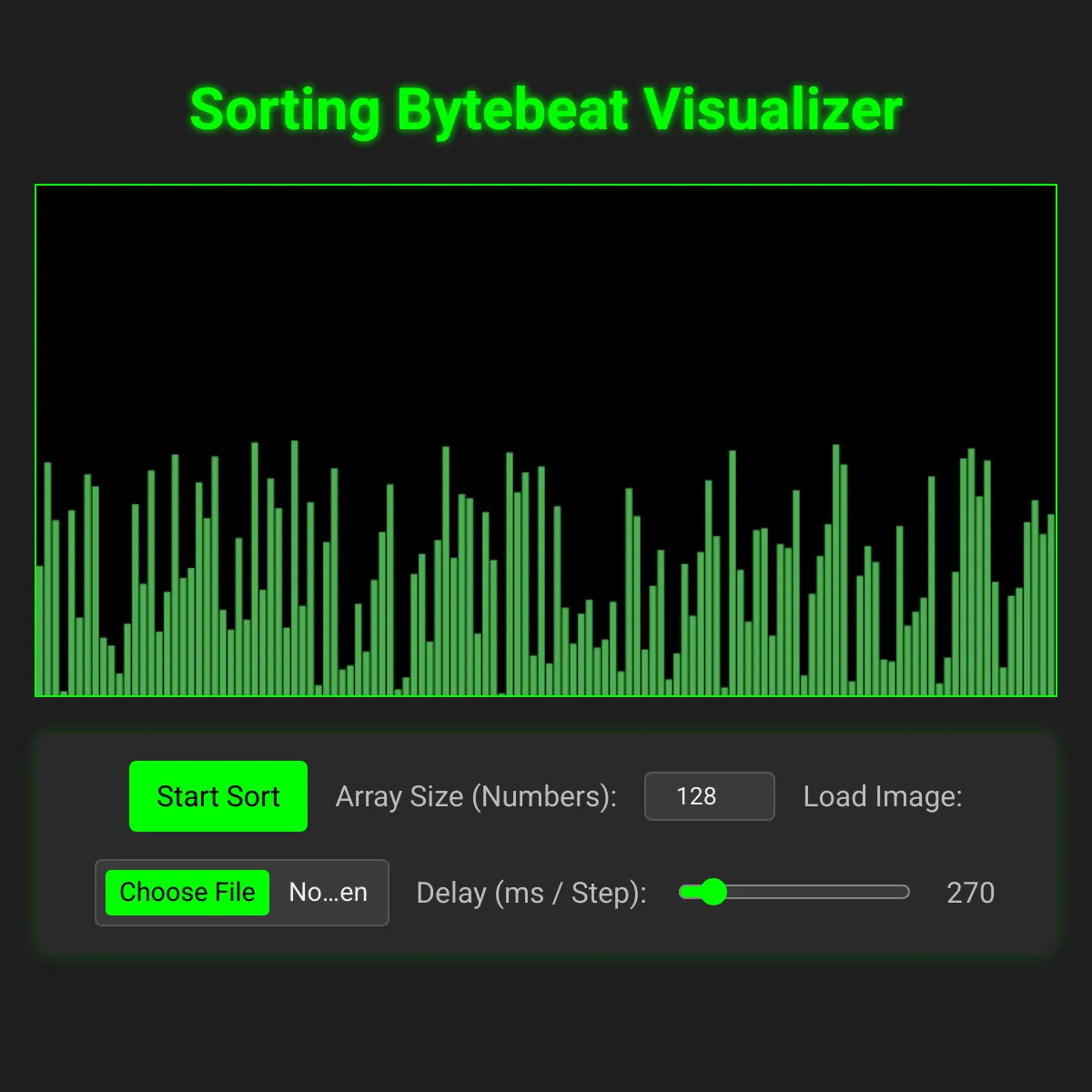Click the leftmost green bar in the chart
The width and height of the screenshot is (1092, 1092).
39,628
